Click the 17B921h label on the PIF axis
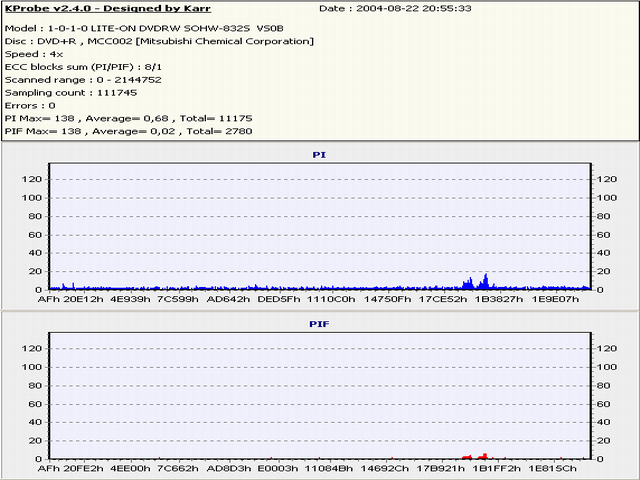Screen dimensions: 640x480 441,469
